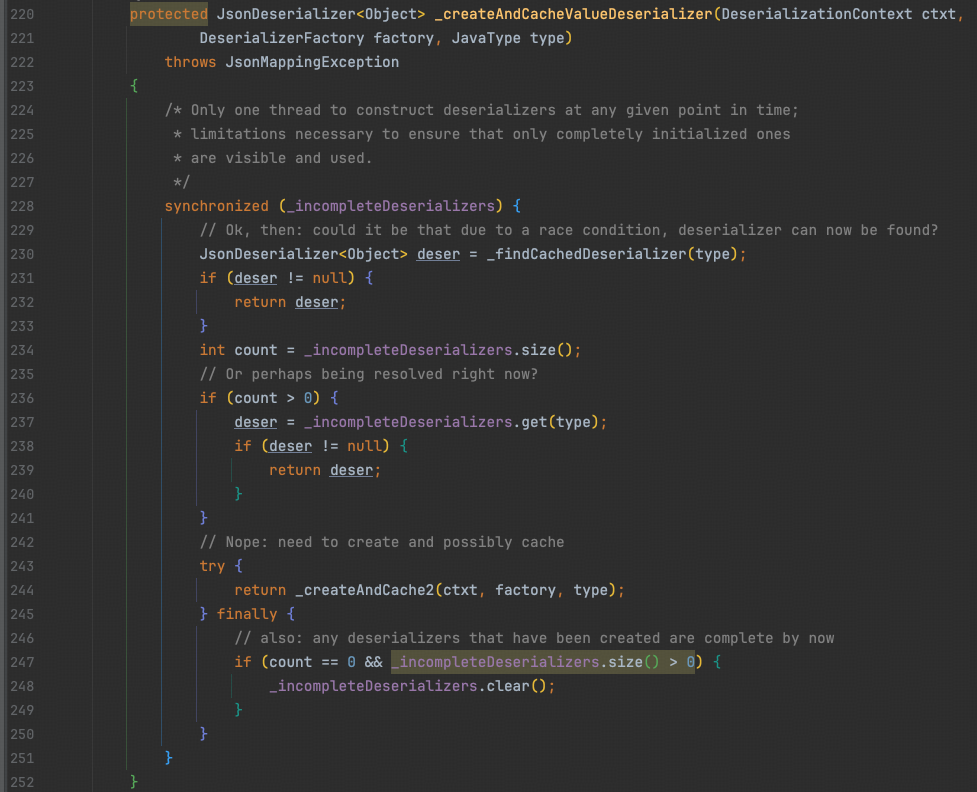Click the opening brace on line 223
This screenshot has width=977, height=792.
[134, 86]
